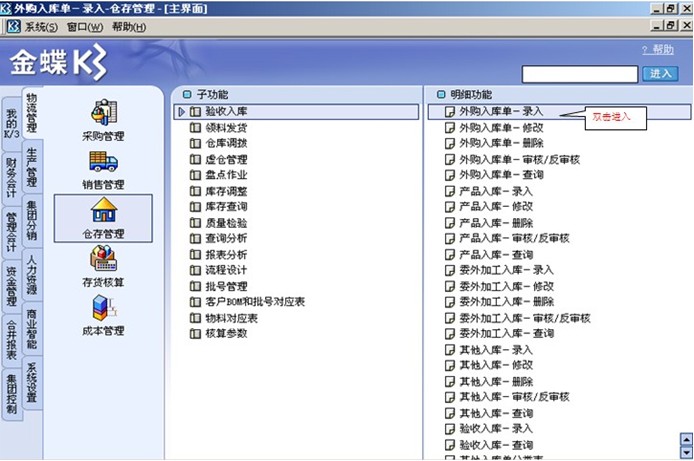This screenshot has width=694, height=461.
Task: Select 物料对应表 in the 子功能 list
Action: coord(231,318)
